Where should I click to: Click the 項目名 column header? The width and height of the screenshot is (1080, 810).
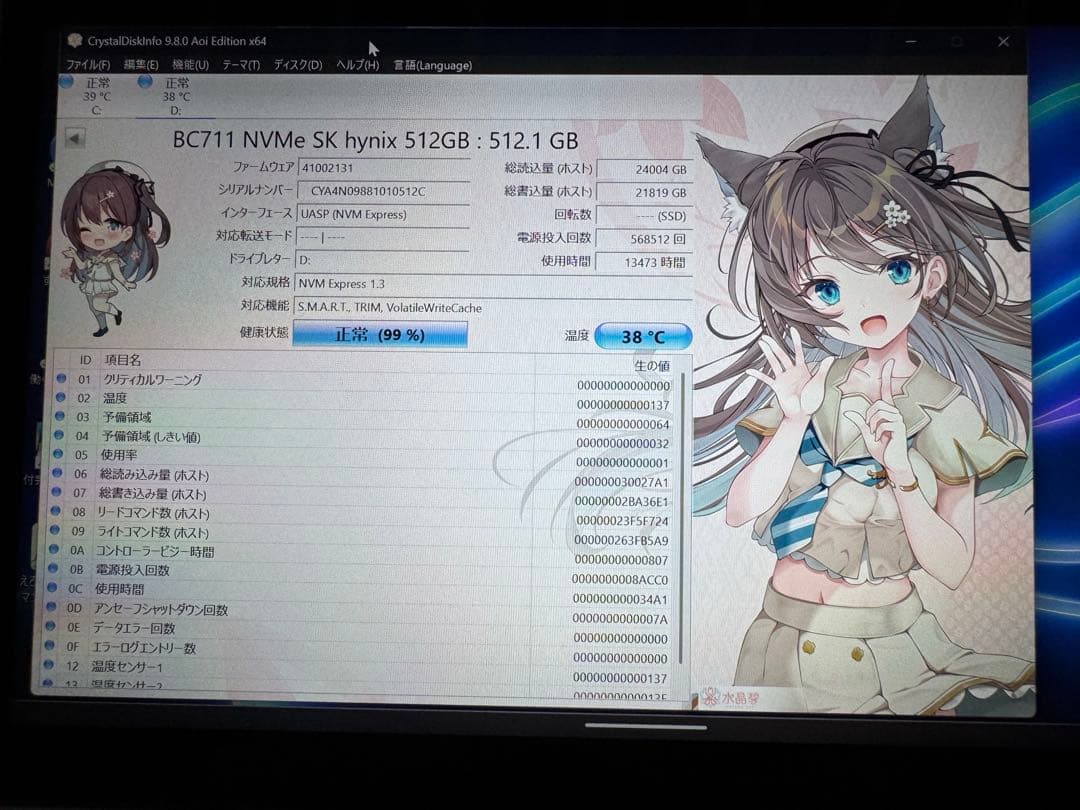[x=123, y=360]
